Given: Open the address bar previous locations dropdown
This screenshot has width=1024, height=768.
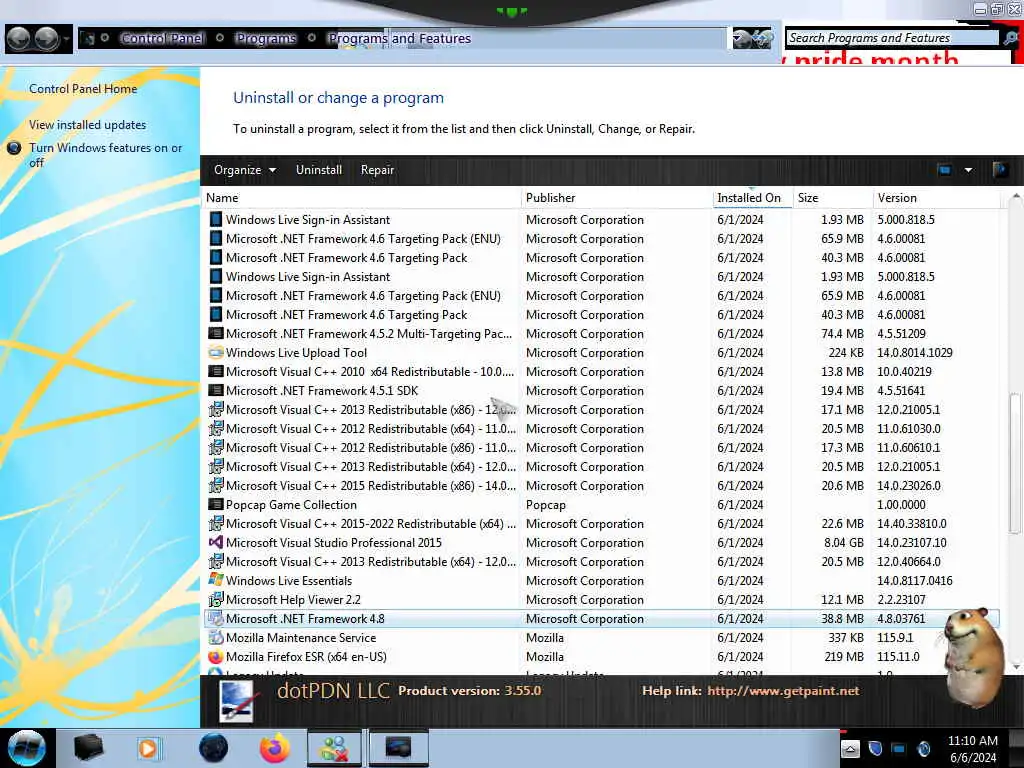Looking at the screenshot, I should click(739, 39).
